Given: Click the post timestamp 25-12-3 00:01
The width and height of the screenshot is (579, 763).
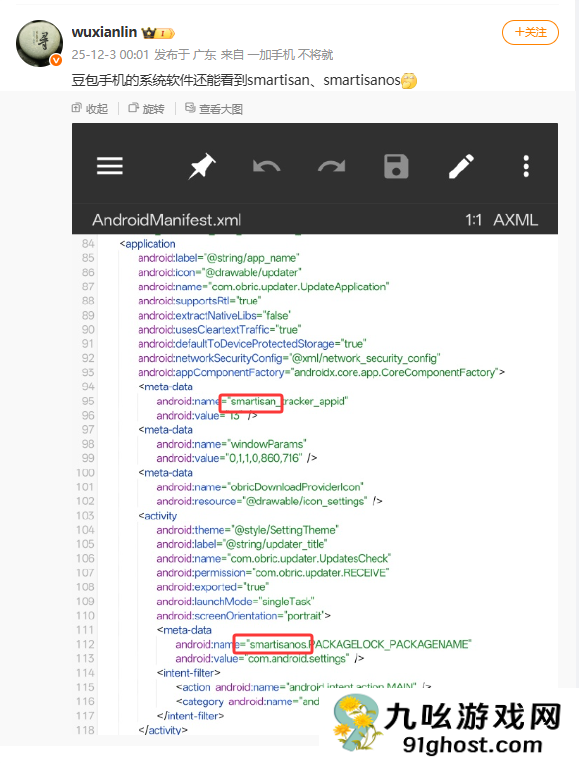Looking at the screenshot, I should pyautogui.click(x=110, y=54).
